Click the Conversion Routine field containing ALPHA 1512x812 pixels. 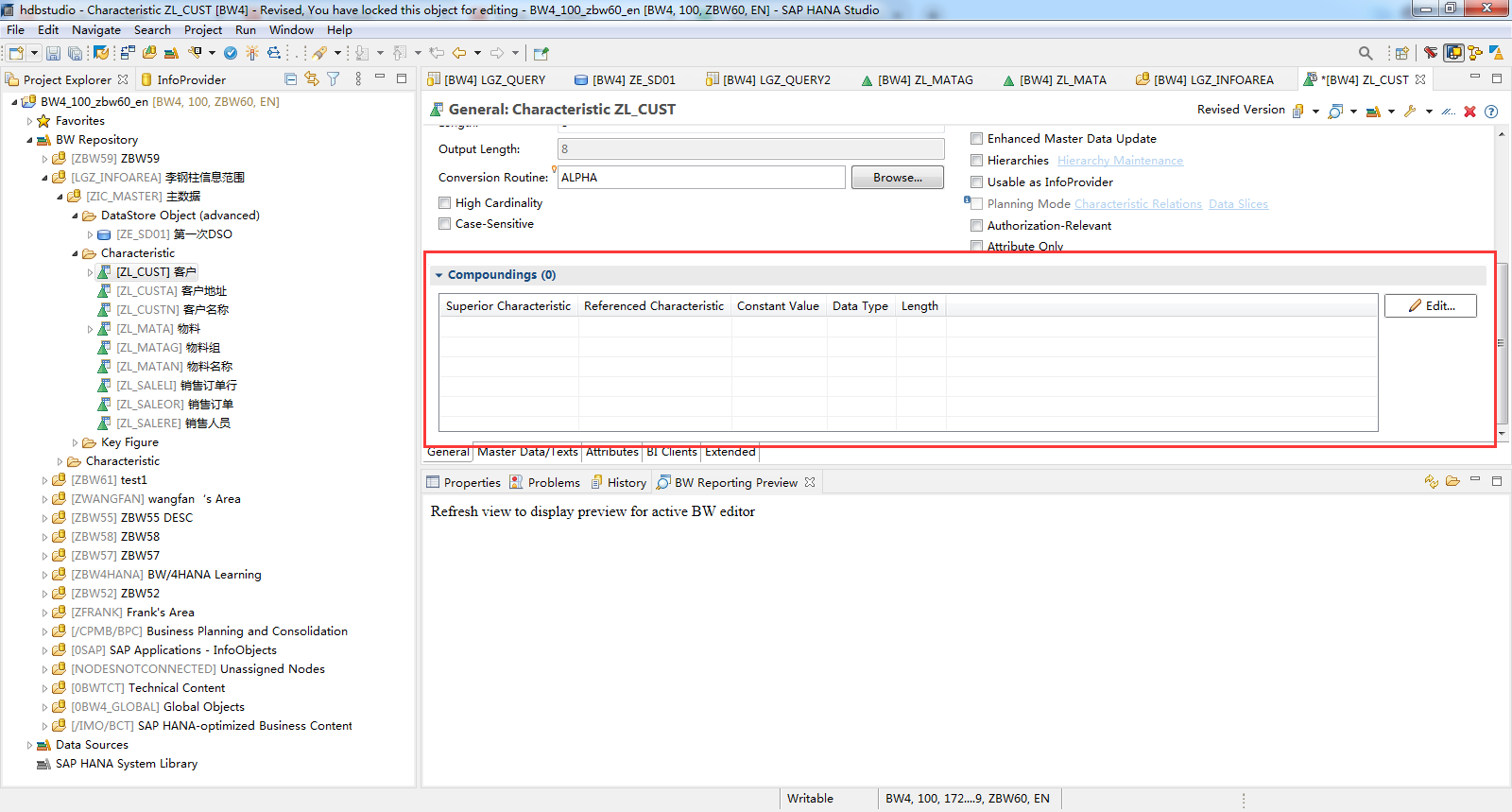click(x=701, y=178)
